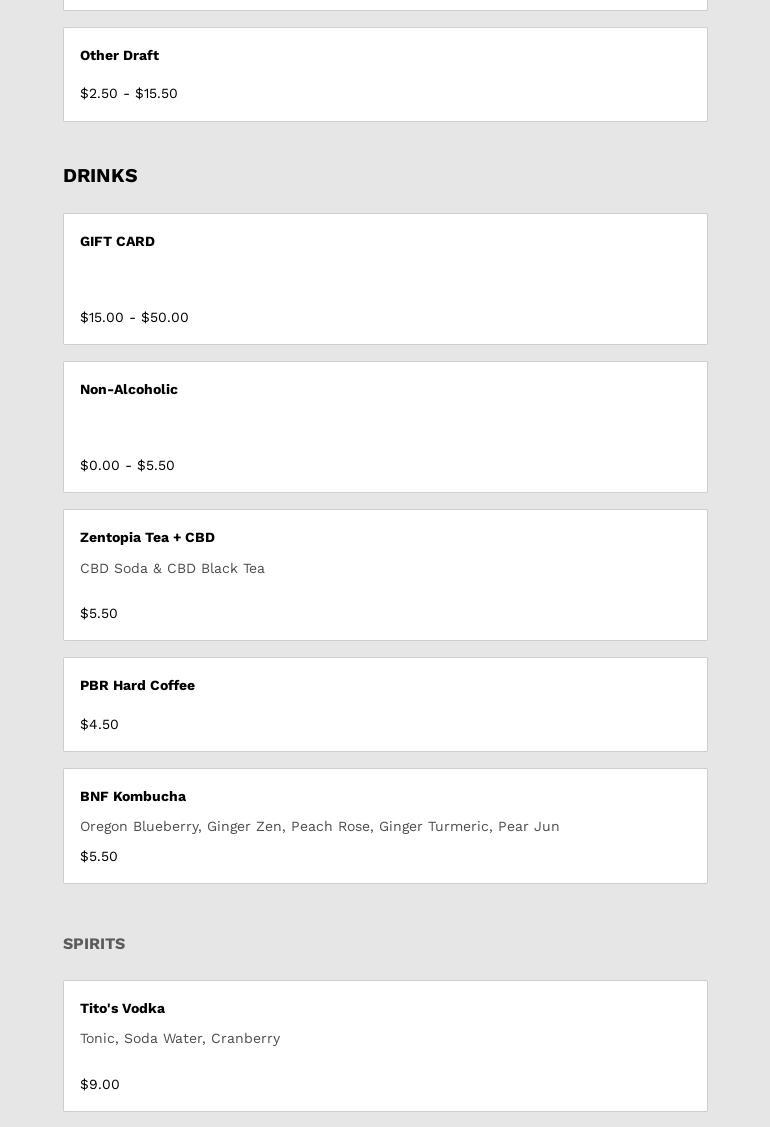The height and width of the screenshot is (1127, 770).
Task: Select the GIFT CARD item title
Action: tap(117, 242)
